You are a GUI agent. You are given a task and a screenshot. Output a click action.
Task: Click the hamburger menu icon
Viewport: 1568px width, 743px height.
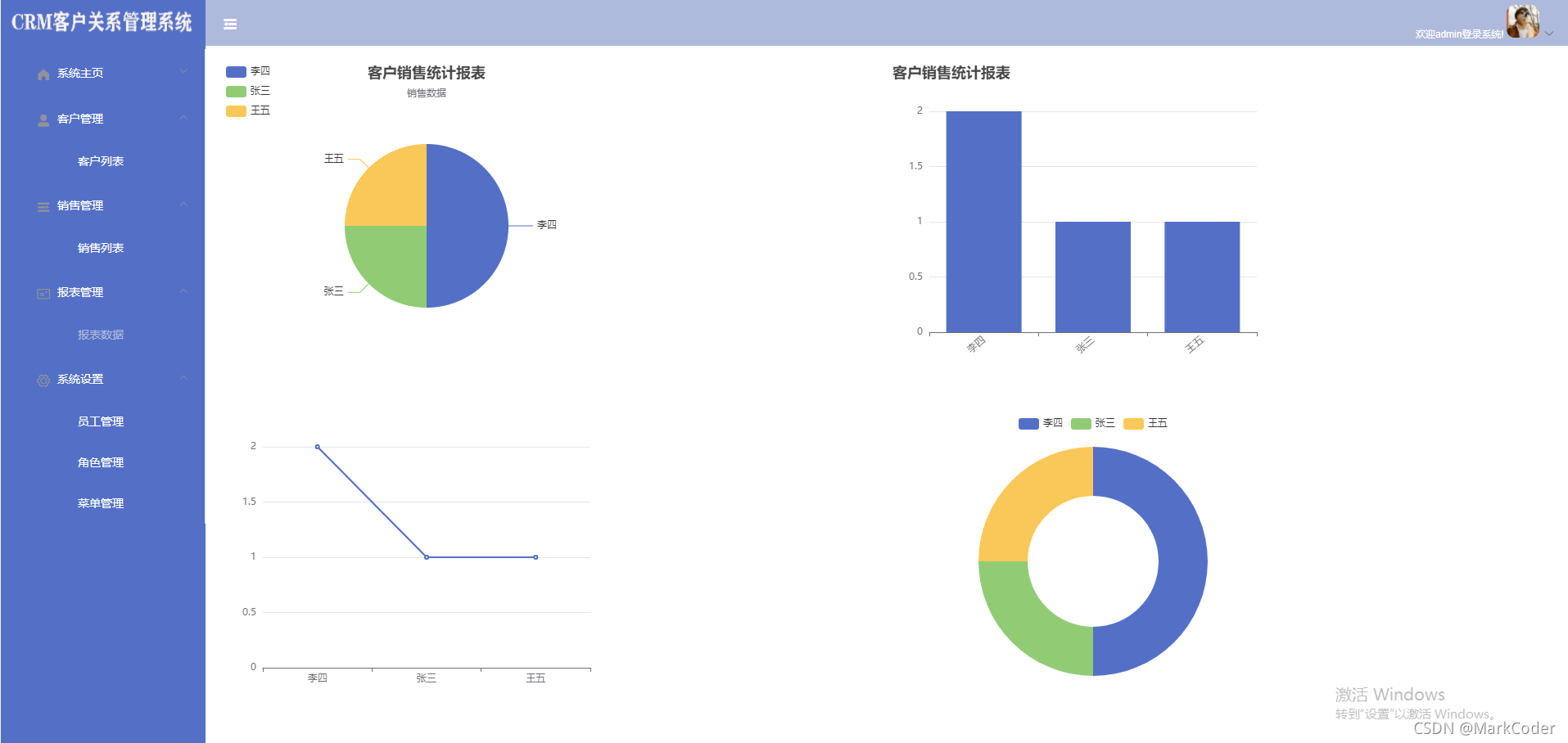click(x=230, y=24)
